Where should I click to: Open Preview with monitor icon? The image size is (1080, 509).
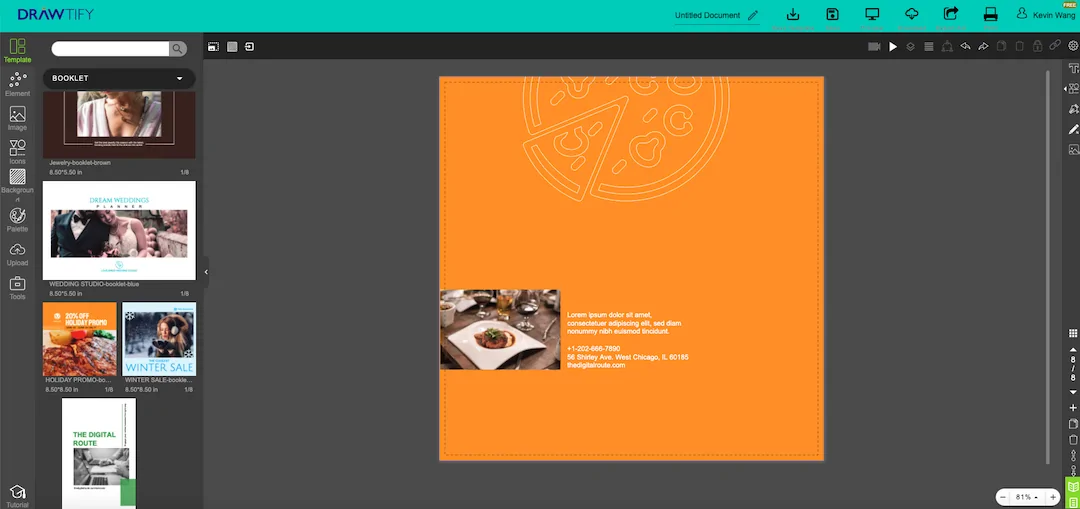click(873, 14)
